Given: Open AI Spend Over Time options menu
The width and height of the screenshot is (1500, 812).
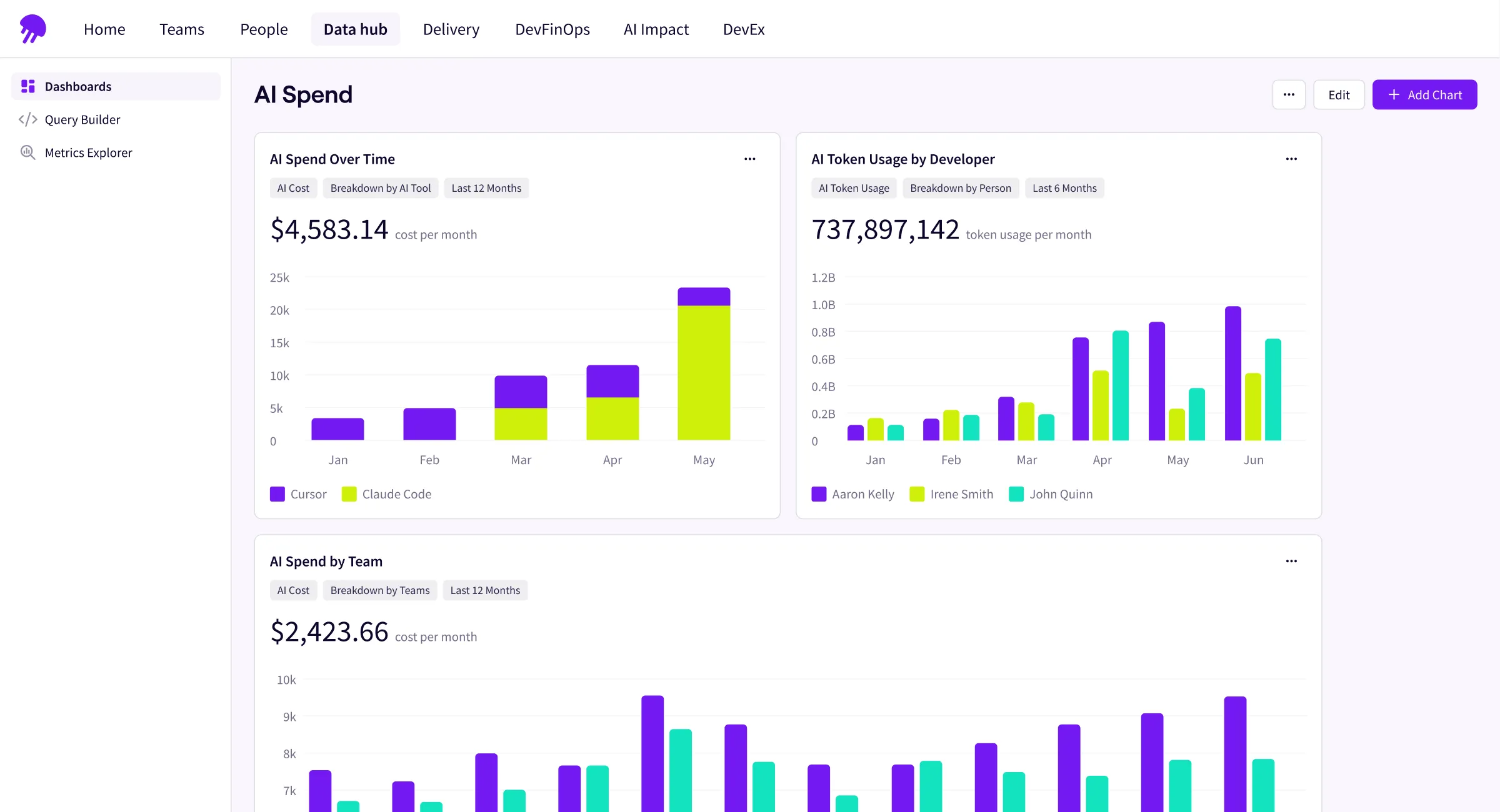Looking at the screenshot, I should point(749,159).
